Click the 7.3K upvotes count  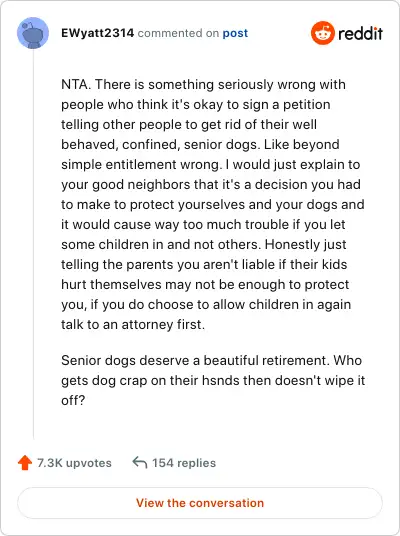(x=74, y=463)
